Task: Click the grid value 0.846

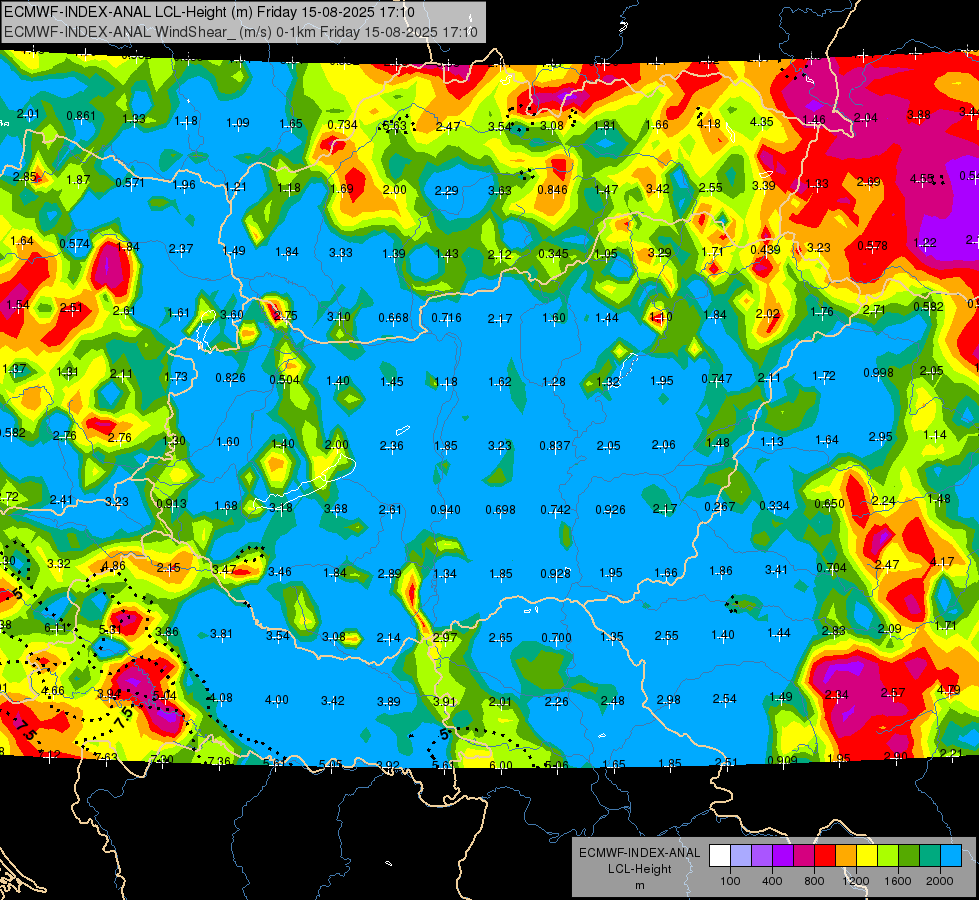Action: pos(553,190)
